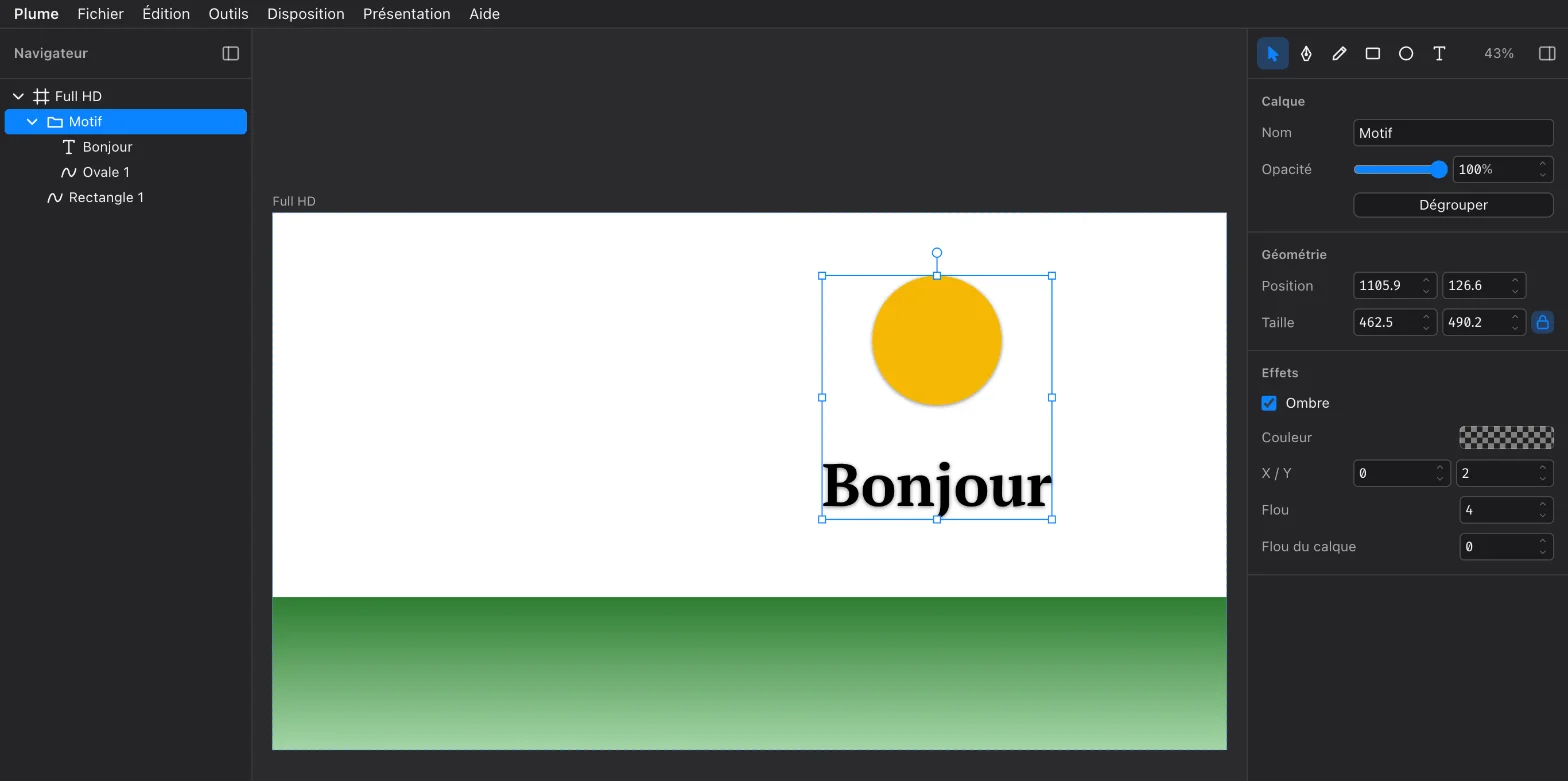
Task: Click the Dégrouper button
Action: pos(1453,205)
